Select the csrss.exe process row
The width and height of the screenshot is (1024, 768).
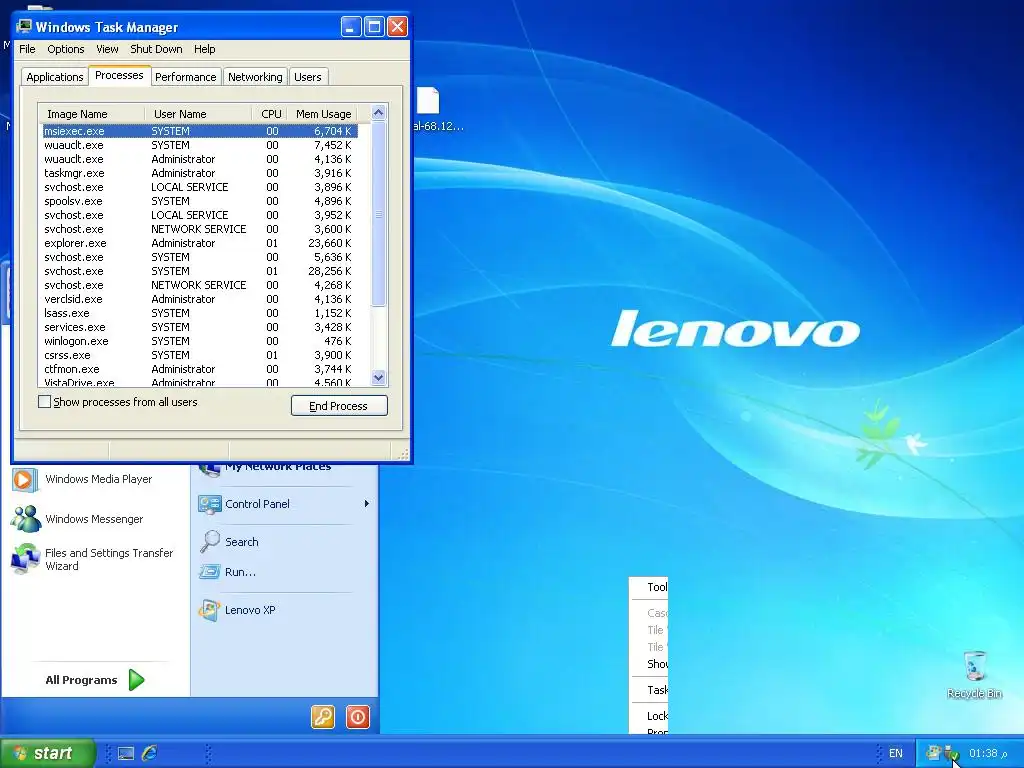[199, 355]
